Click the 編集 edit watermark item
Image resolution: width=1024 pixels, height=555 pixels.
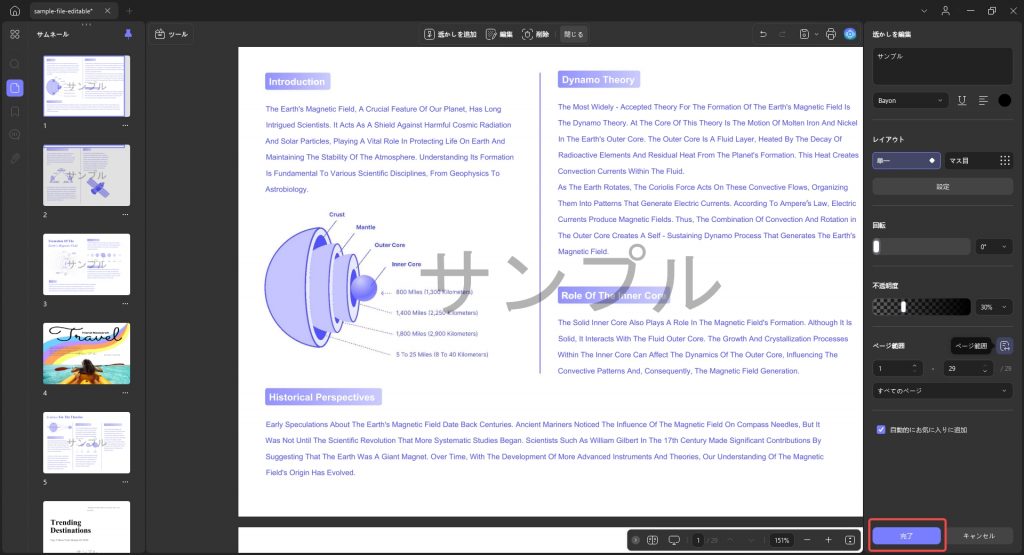tap(500, 34)
